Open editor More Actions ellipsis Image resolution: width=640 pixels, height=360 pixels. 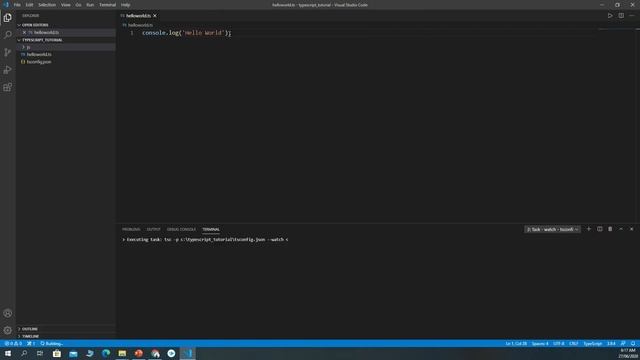pyautogui.click(x=631, y=16)
